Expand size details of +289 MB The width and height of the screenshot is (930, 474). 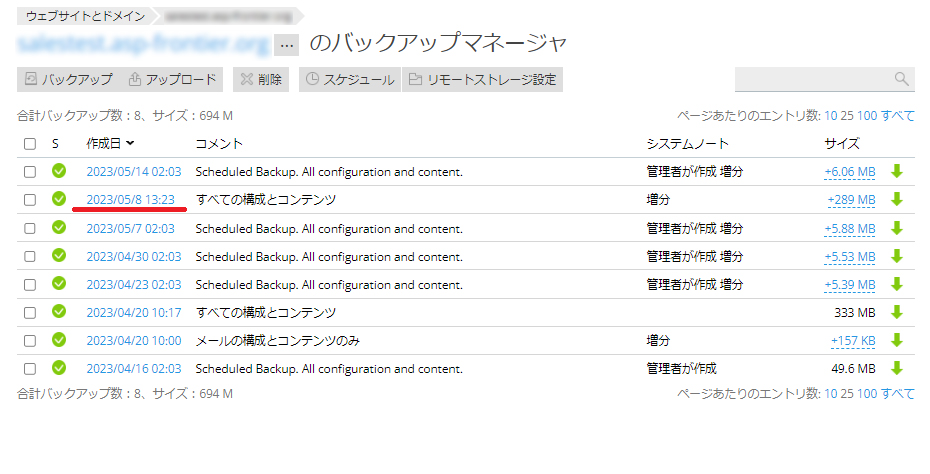tap(852, 200)
